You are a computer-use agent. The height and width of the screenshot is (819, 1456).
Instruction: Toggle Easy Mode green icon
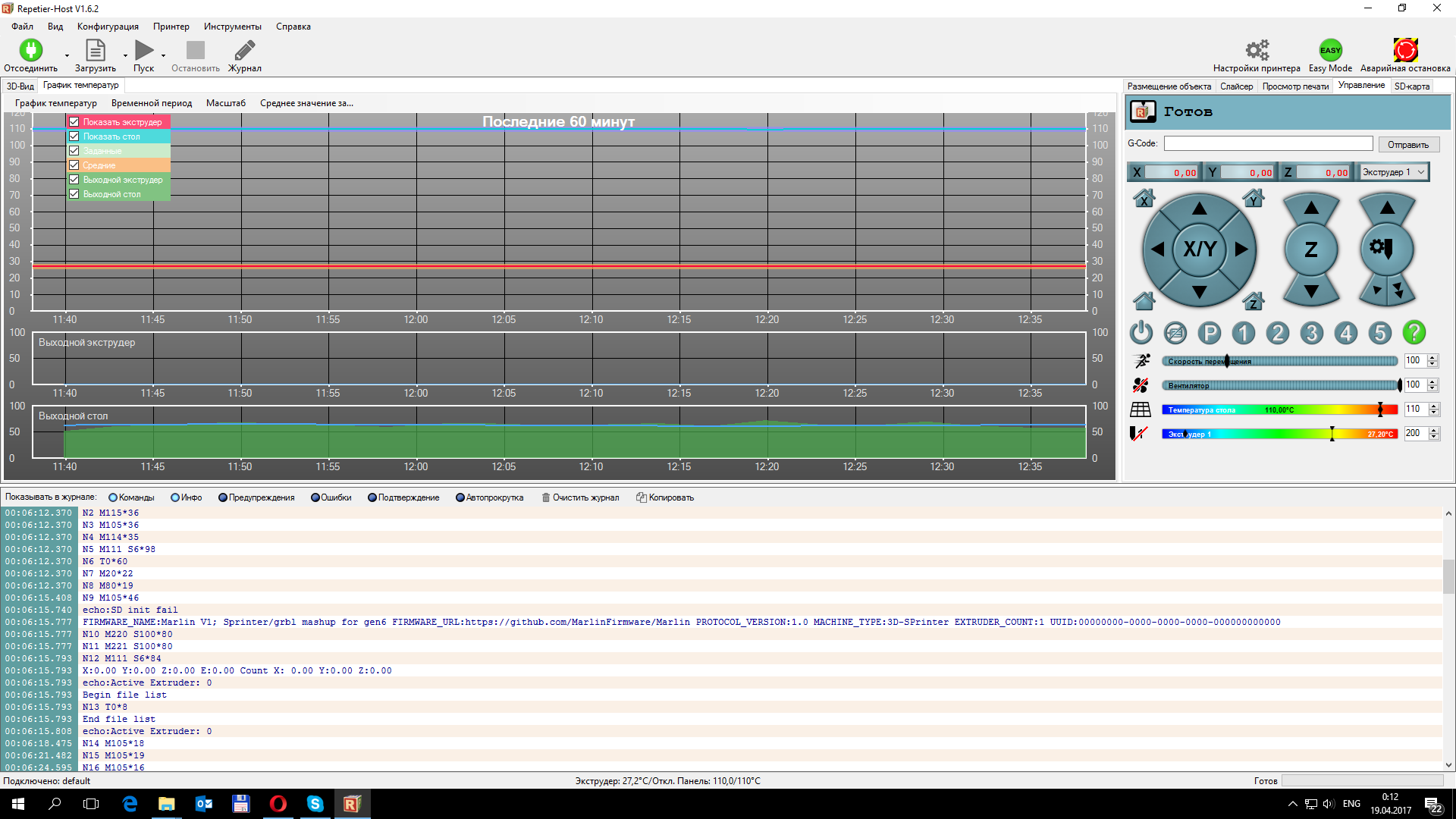[x=1330, y=51]
